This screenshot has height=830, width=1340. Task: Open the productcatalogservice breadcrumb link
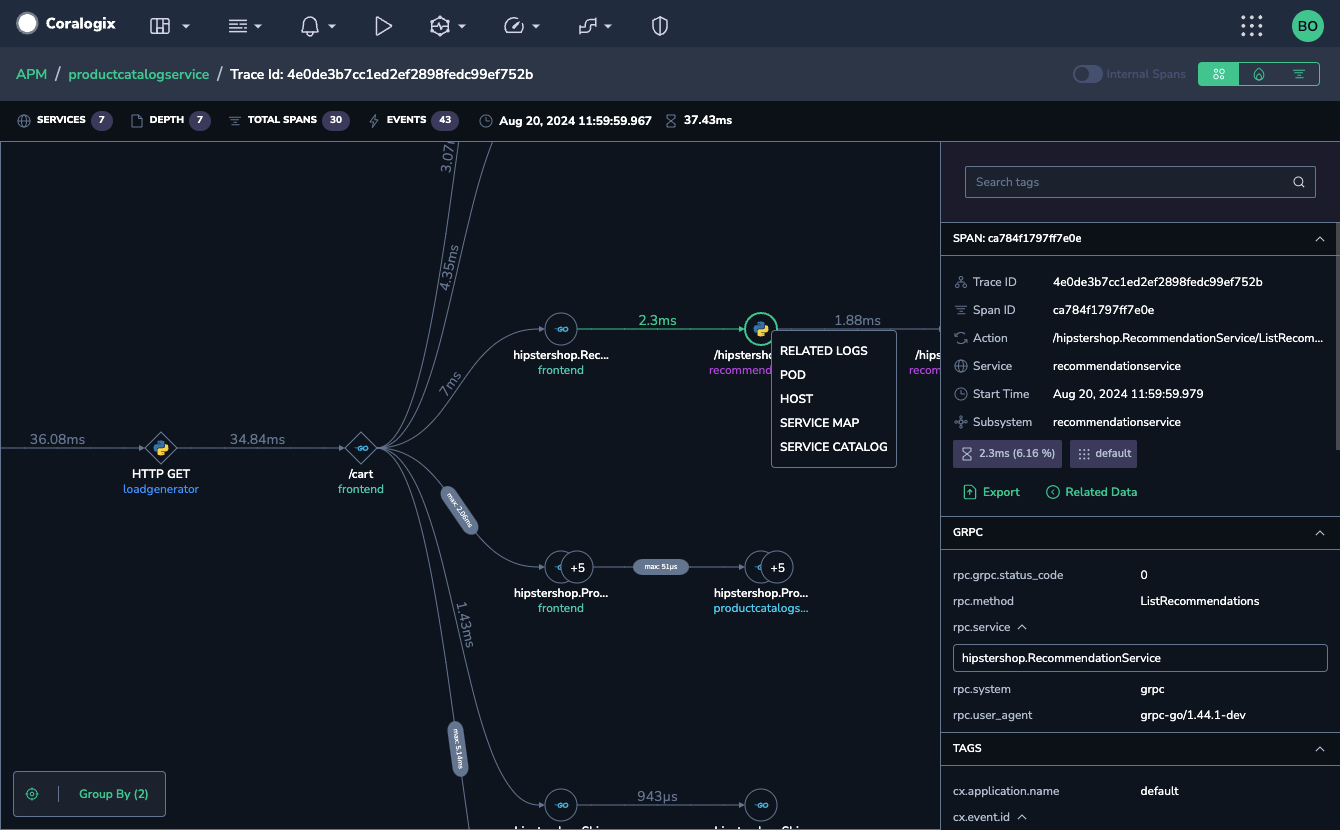click(139, 74)
